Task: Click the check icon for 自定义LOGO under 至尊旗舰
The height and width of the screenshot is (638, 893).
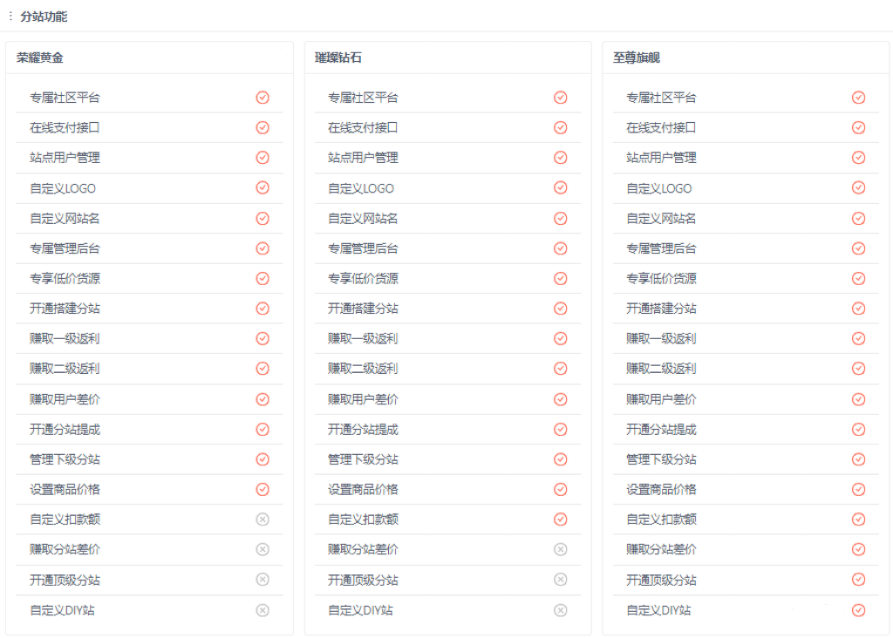Action: (x=858, y=188)
